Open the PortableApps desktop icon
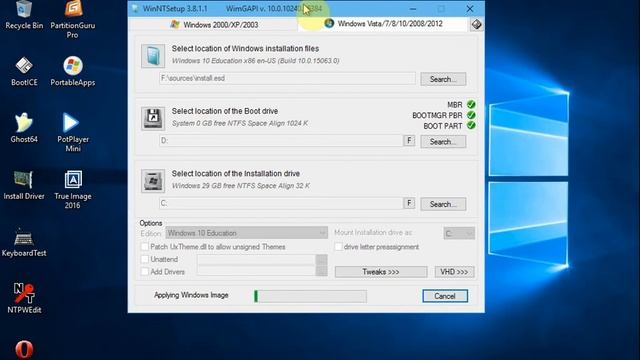This screenshot has width=640, height=360. click(x=73, y=72)
